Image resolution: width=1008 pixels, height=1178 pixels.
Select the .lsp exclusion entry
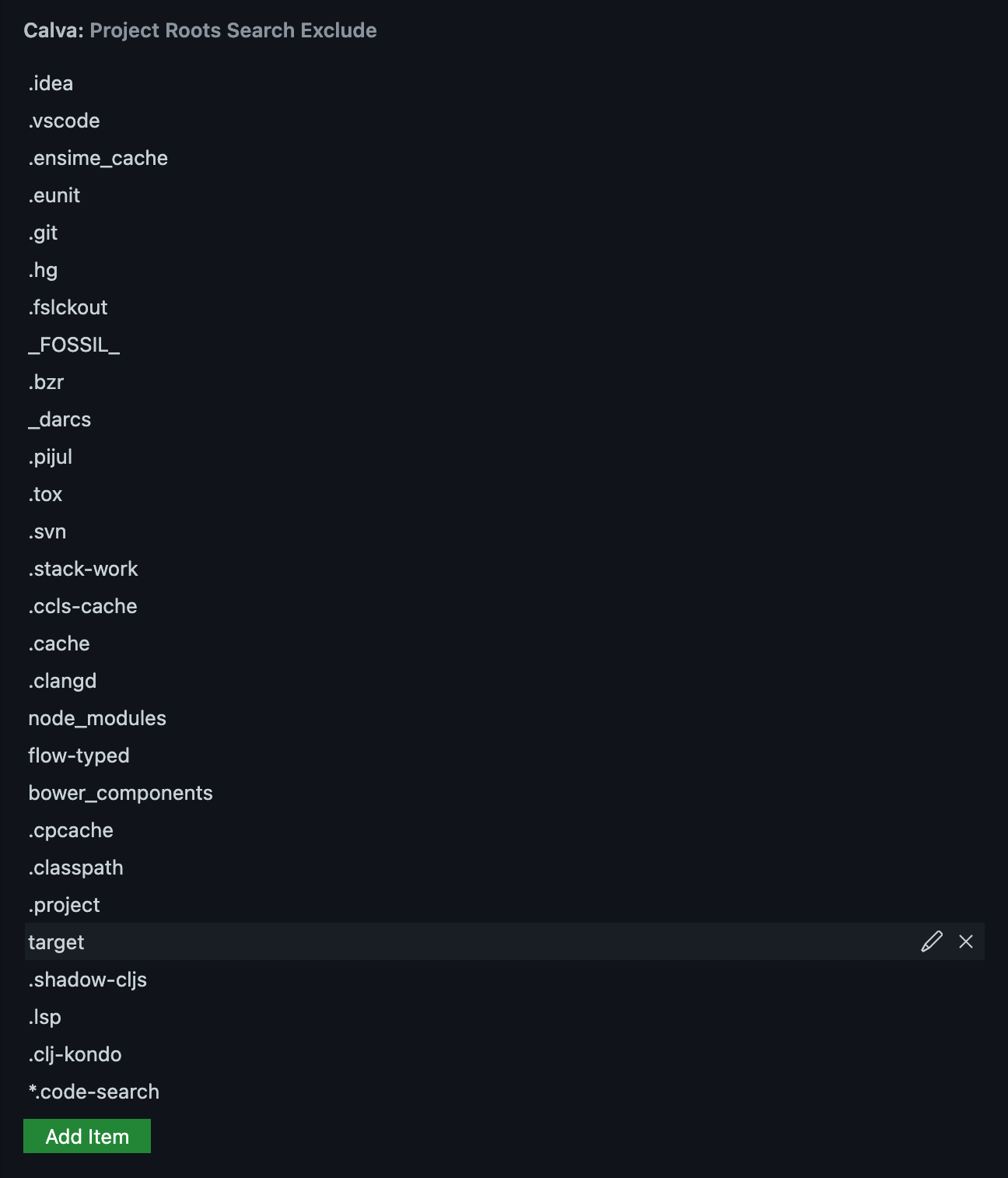[x=45, y=1017]
